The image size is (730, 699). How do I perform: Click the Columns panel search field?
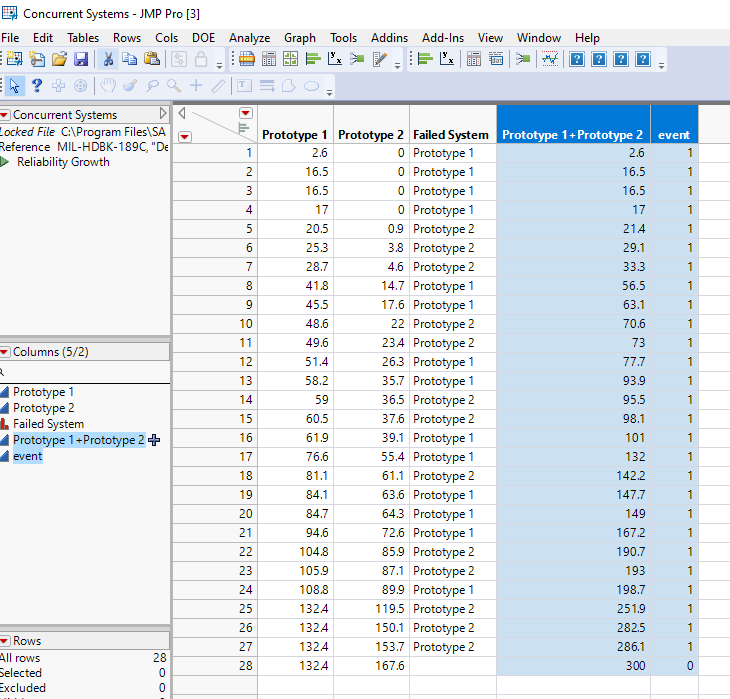(x=86, y=372)
